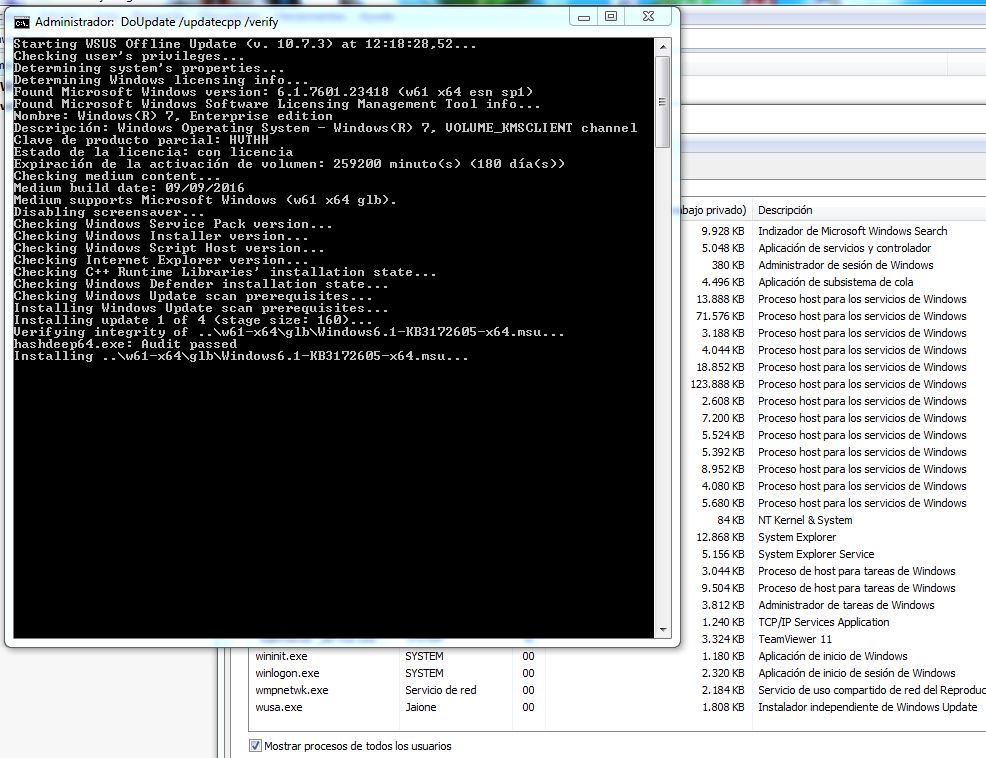Viewport: 986px width, 758px height.
Task: Click the console vertical scrollbar thumb
Action: point(662,100)
